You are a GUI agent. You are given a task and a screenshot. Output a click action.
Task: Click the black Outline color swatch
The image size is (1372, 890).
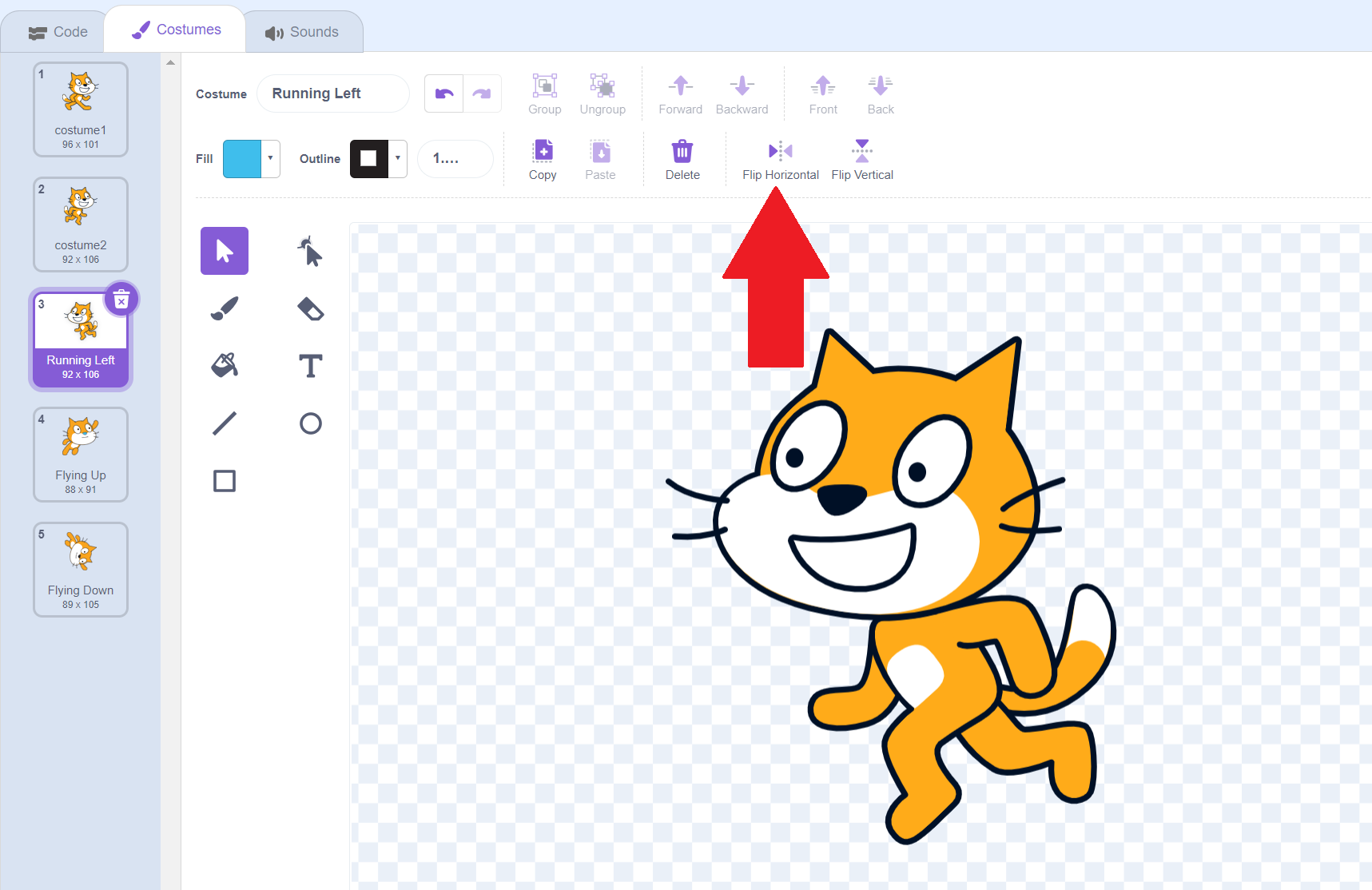tap(369, 158)
